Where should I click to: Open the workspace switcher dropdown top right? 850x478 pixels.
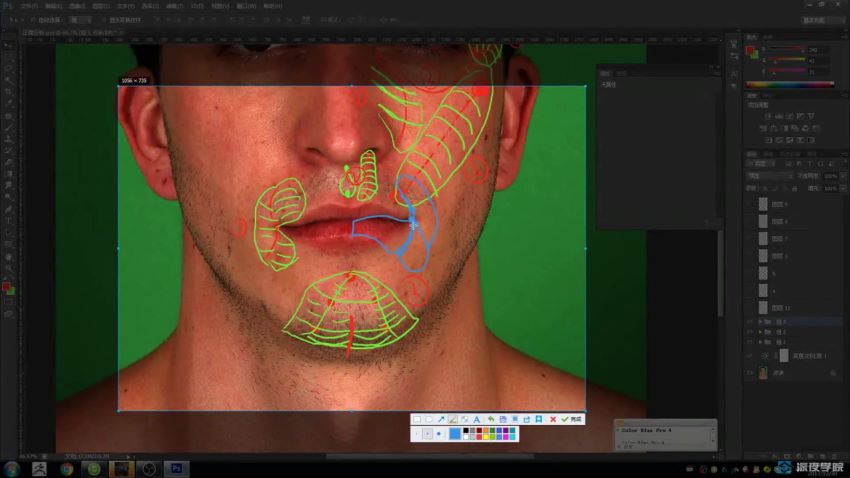point(823,20)
